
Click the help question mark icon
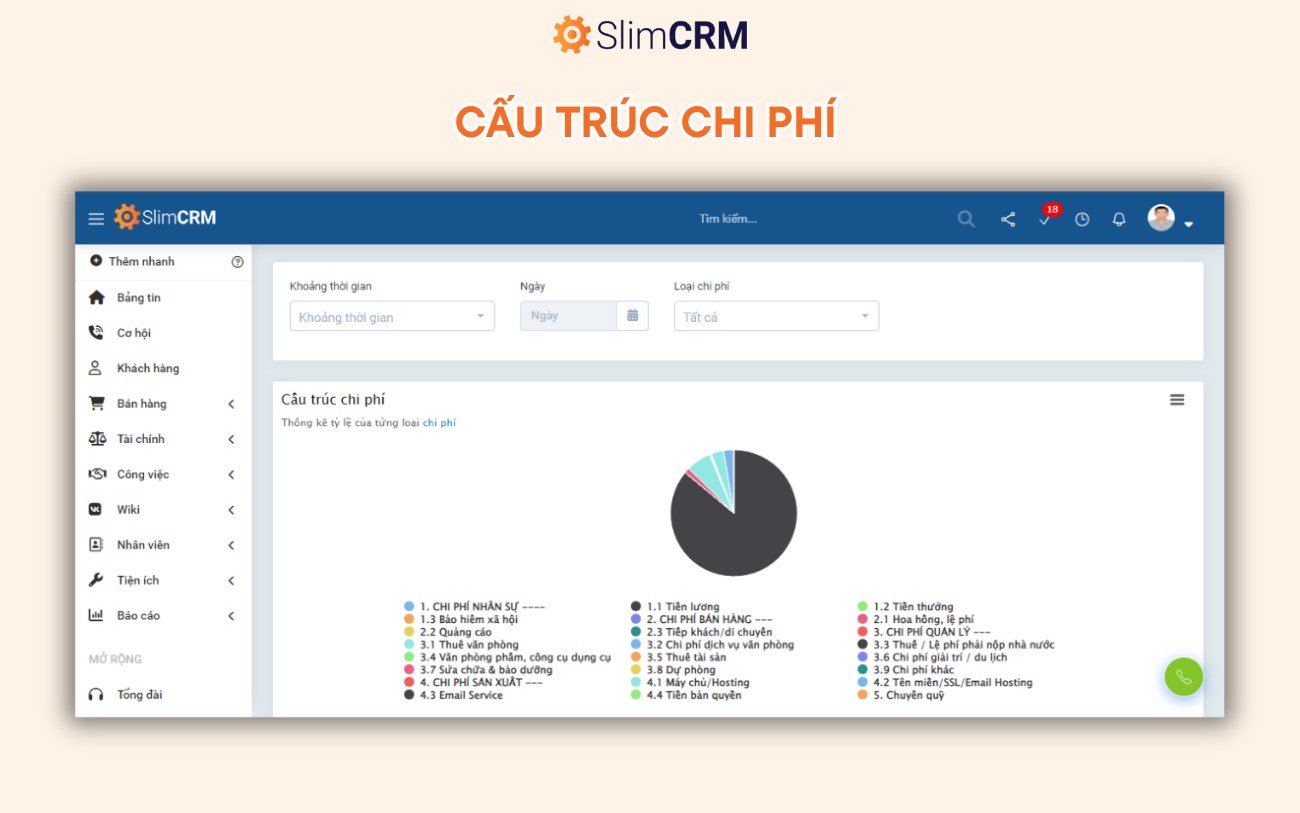237,262
